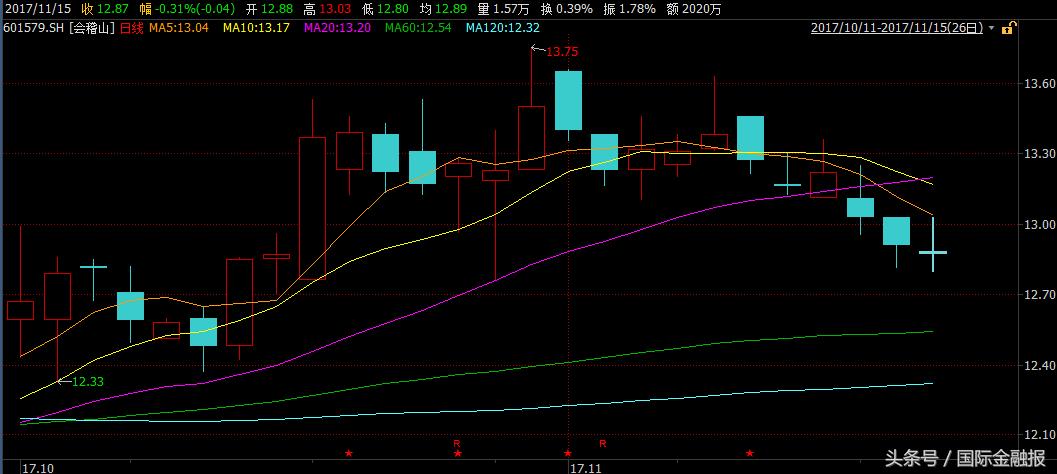Click the 17.10 date axis label

[38, 466]
